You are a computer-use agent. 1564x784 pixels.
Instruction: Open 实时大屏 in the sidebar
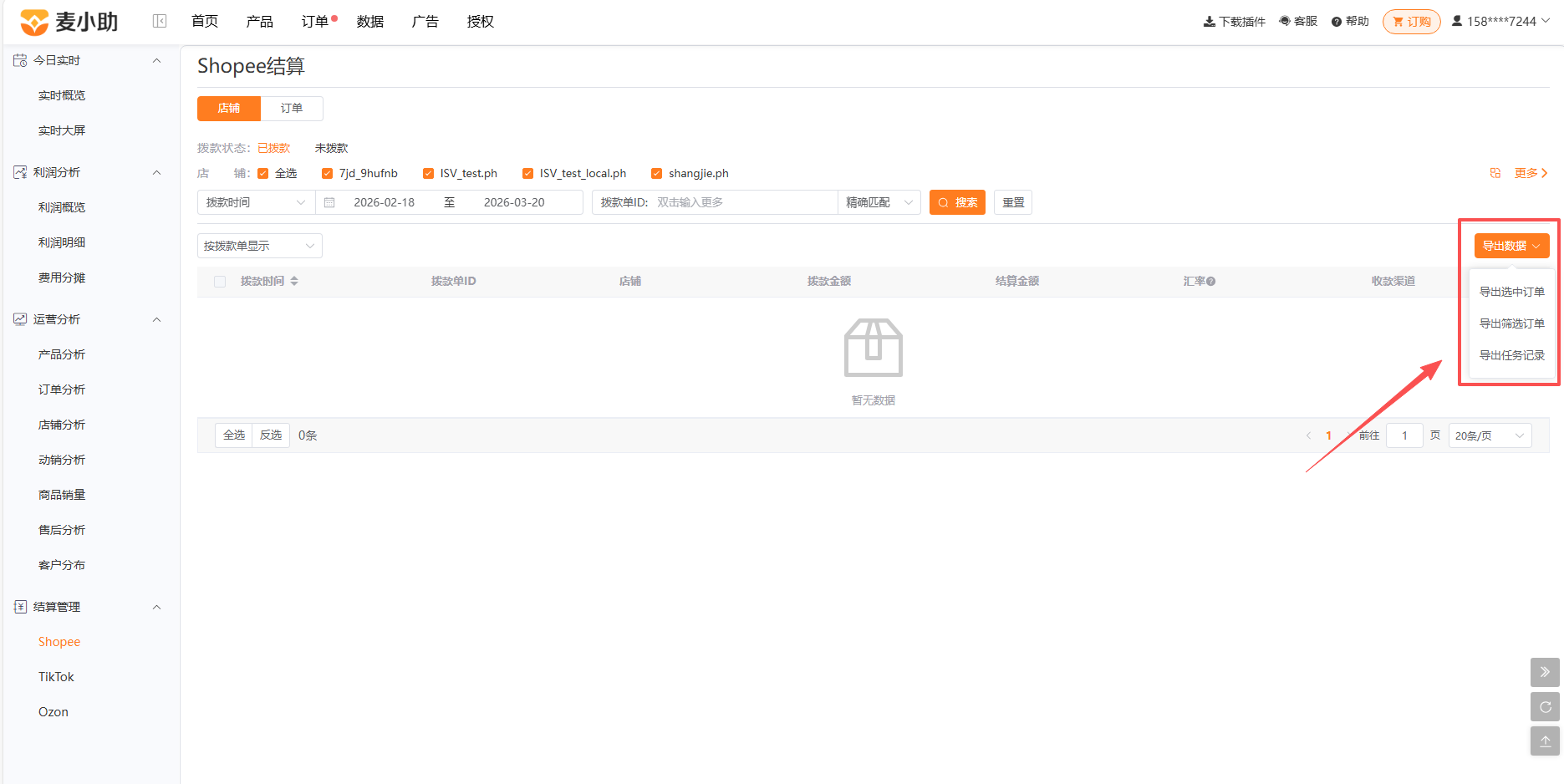point(62,130)
